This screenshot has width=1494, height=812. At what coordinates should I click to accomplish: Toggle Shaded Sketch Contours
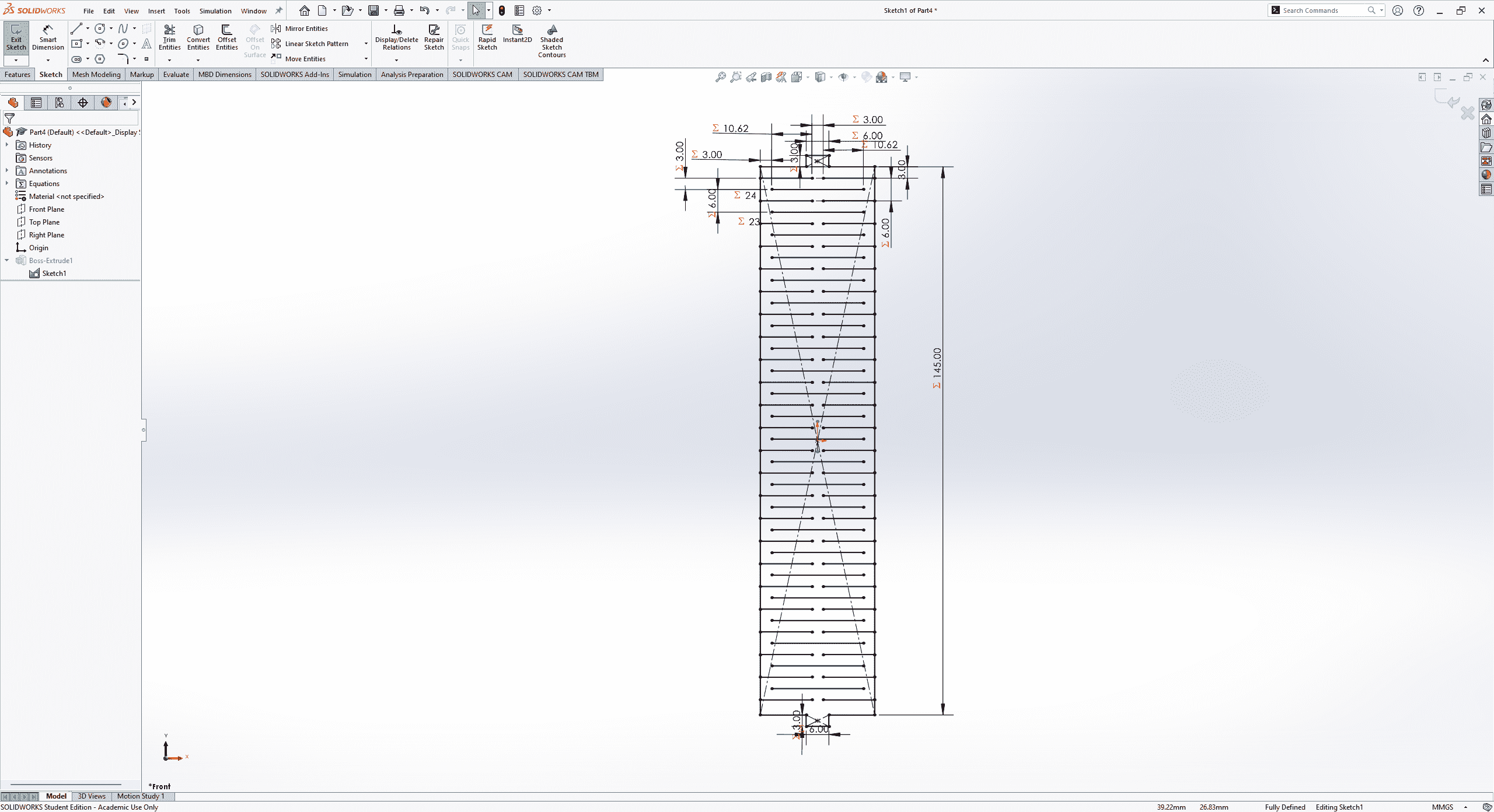tap(551, 41)
